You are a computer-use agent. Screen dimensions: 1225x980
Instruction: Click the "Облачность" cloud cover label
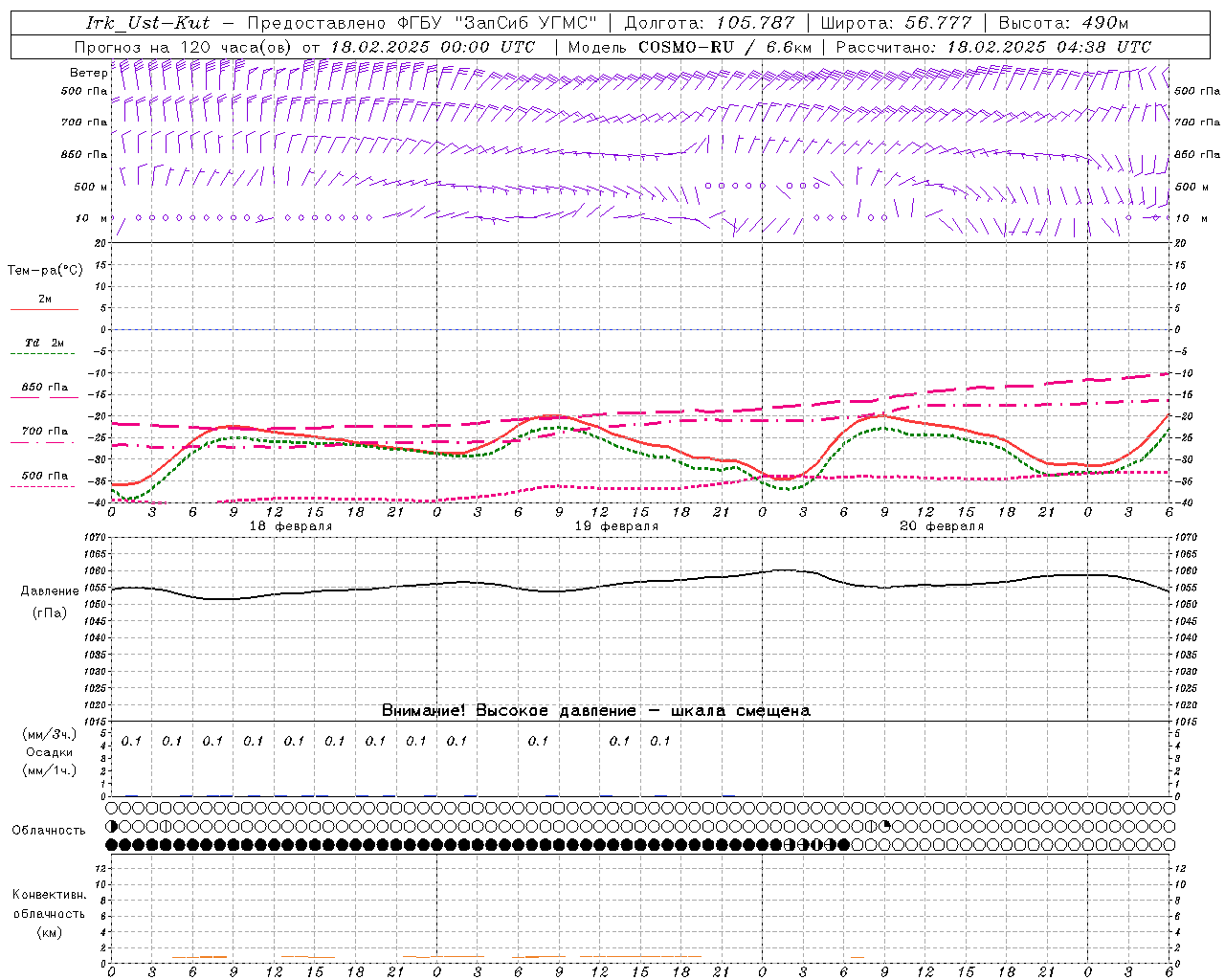tap(49, 831)
